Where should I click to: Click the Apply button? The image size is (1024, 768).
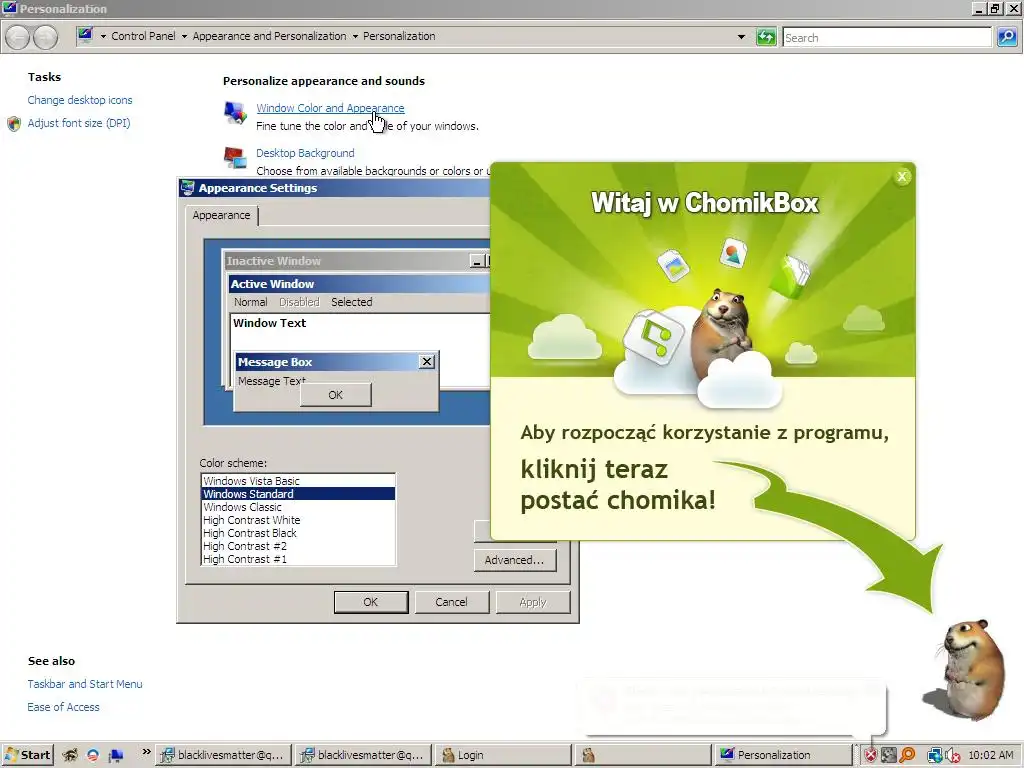tap(533, 602)
